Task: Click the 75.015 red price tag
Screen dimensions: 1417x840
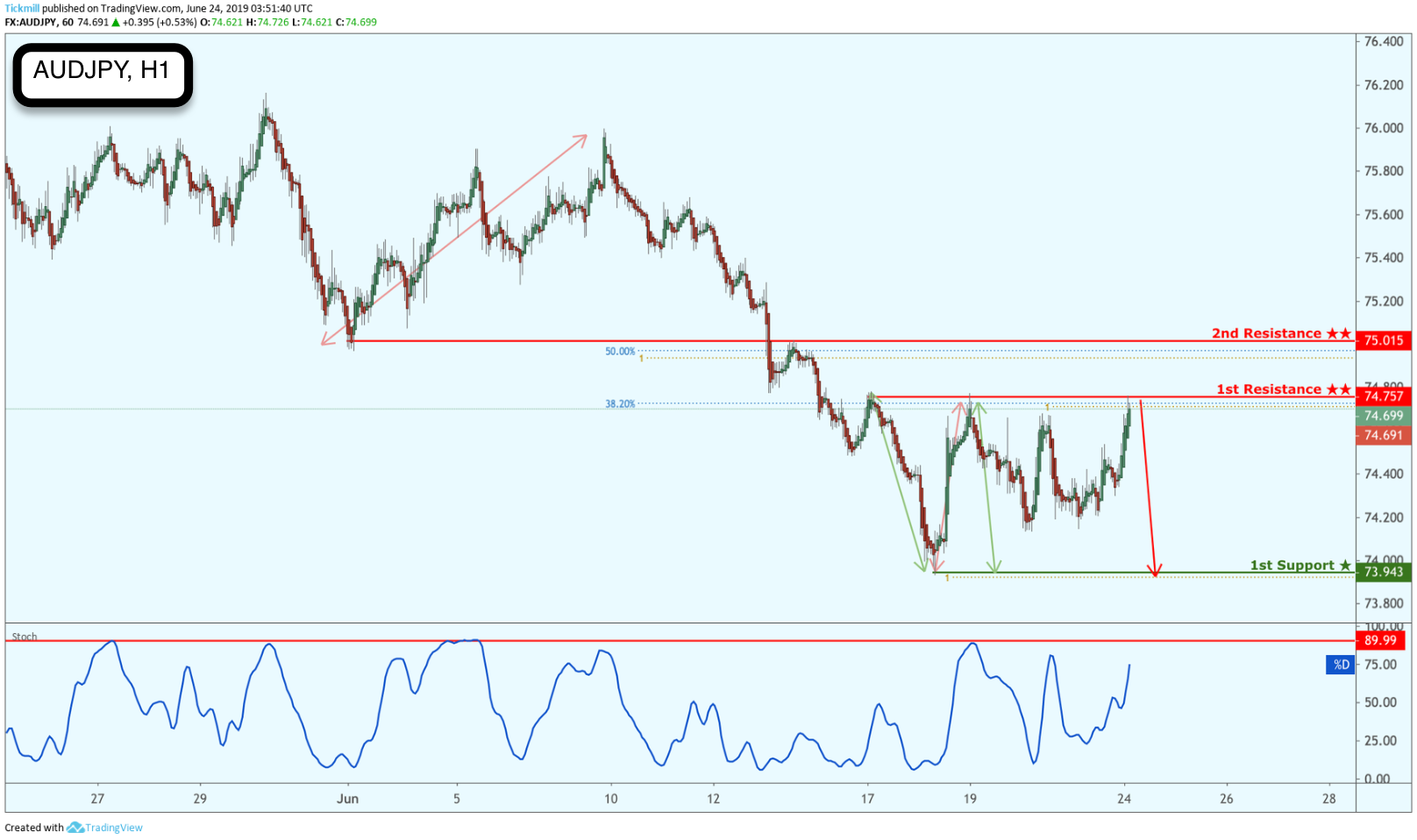Action: pyautogui.click(x=1383, y=340)
